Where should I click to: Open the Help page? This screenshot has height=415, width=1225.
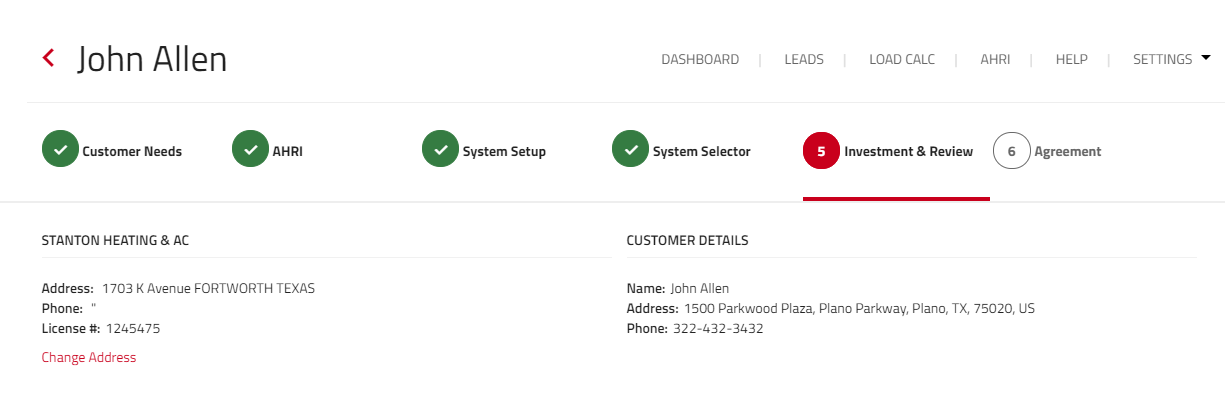1071,59
